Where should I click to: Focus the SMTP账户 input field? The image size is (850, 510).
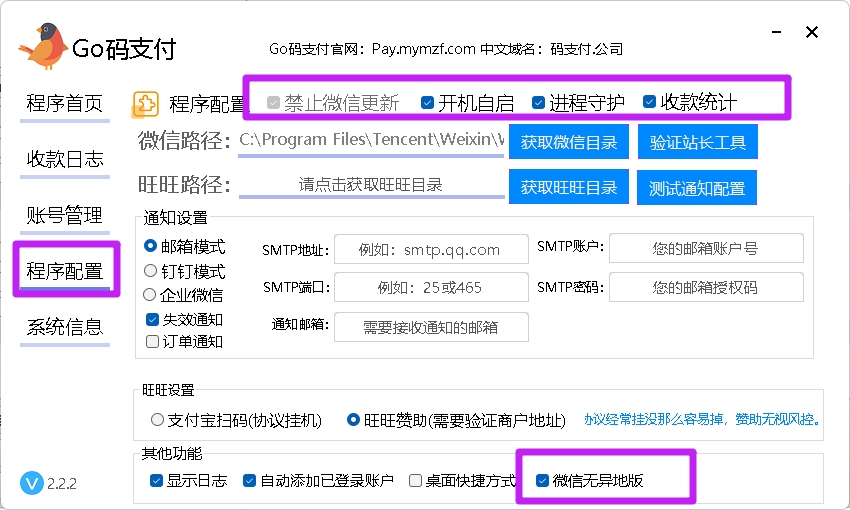tap(706, 249)
